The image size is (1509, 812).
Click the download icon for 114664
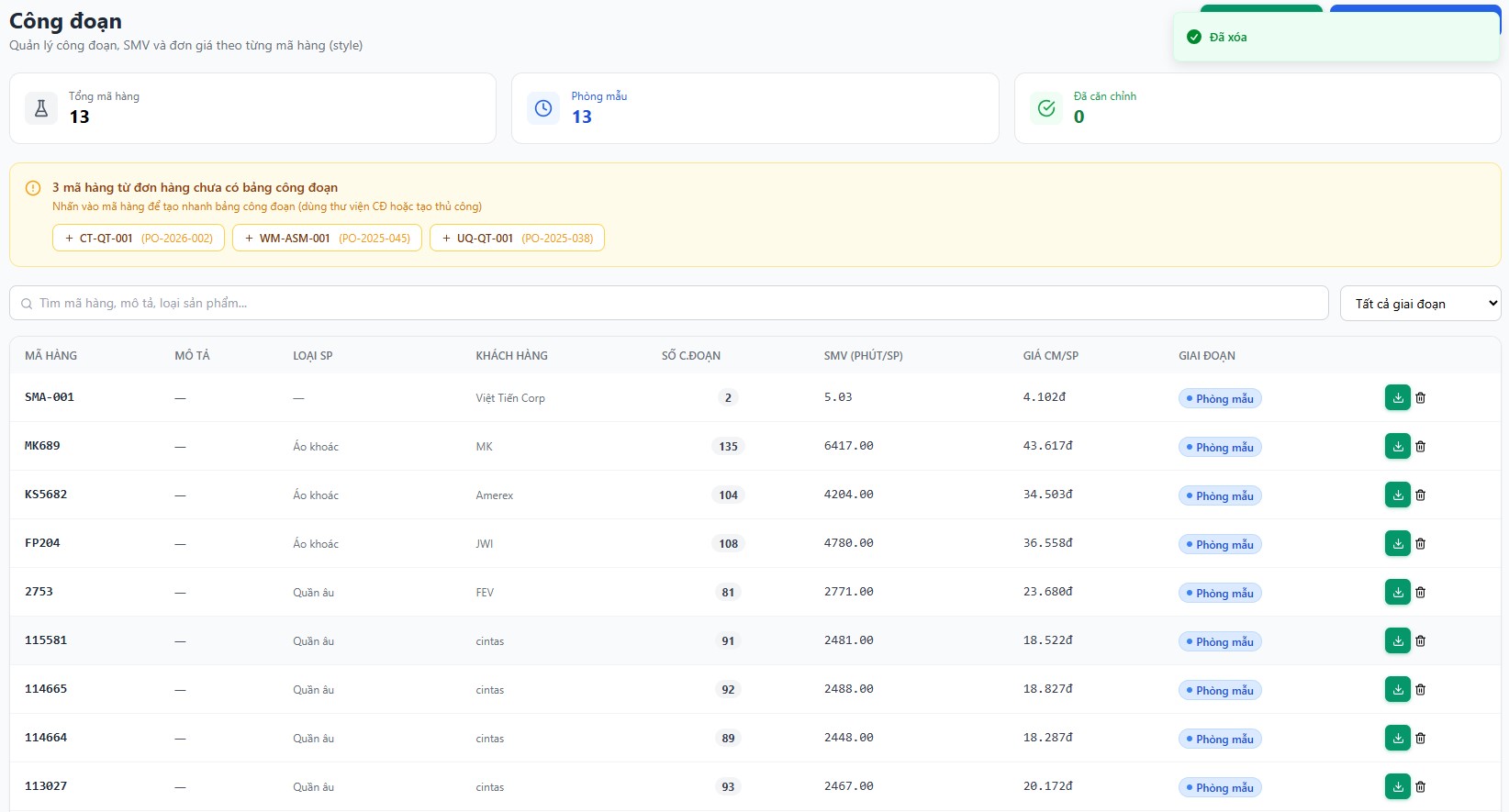click(x=1397, y=738)
